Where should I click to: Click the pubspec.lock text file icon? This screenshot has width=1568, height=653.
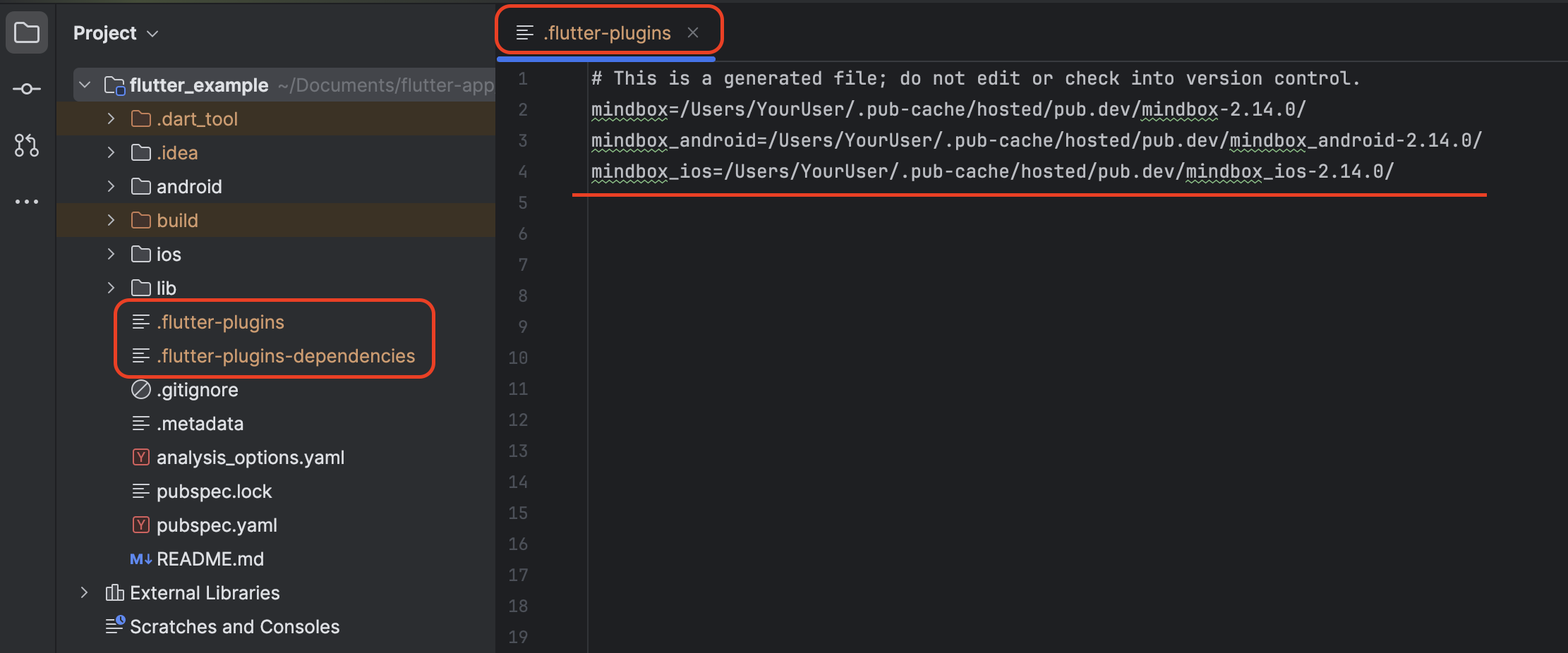pos(141,492)
